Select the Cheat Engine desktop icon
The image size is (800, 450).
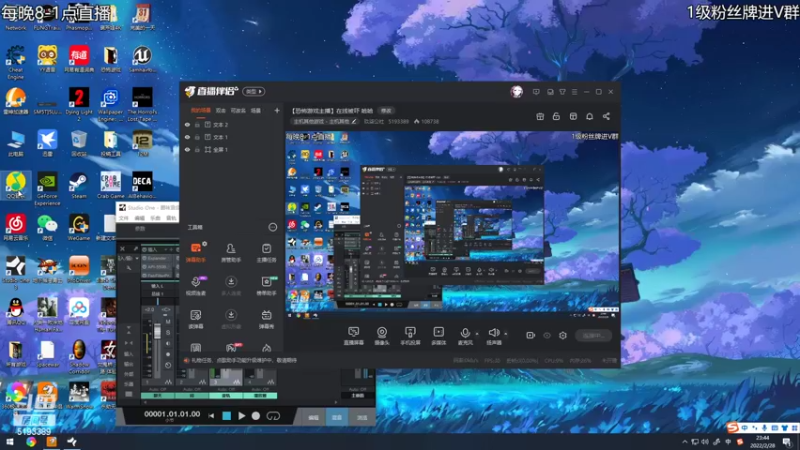pyautogui.click(x=15, y=62)
